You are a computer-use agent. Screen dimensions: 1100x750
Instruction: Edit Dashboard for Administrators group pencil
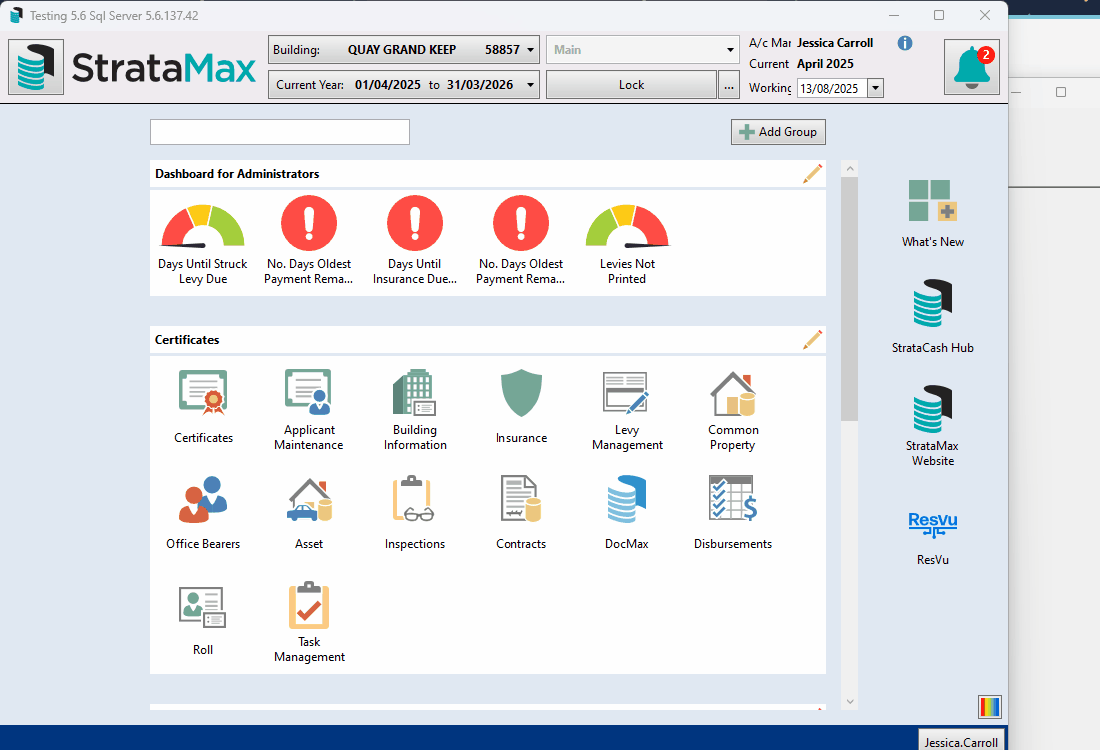tap(812, 173)
